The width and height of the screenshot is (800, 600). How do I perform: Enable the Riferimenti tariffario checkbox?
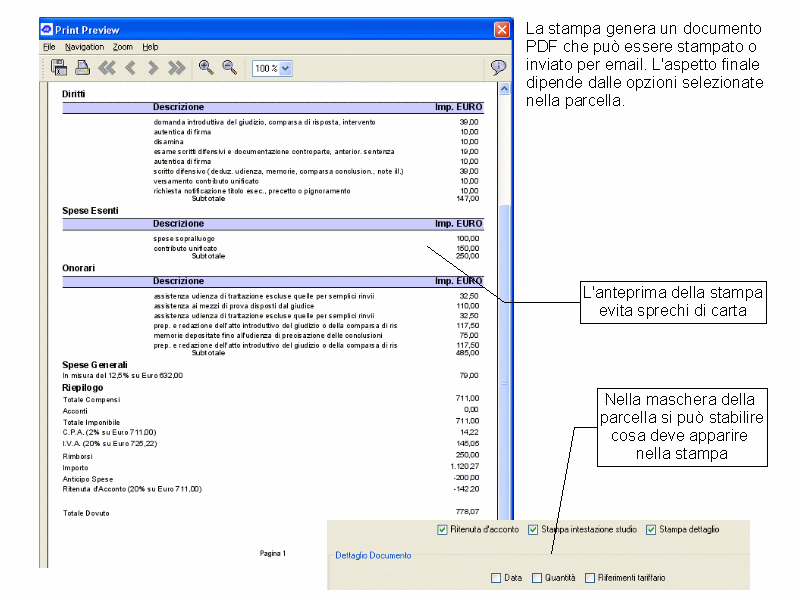590,578
